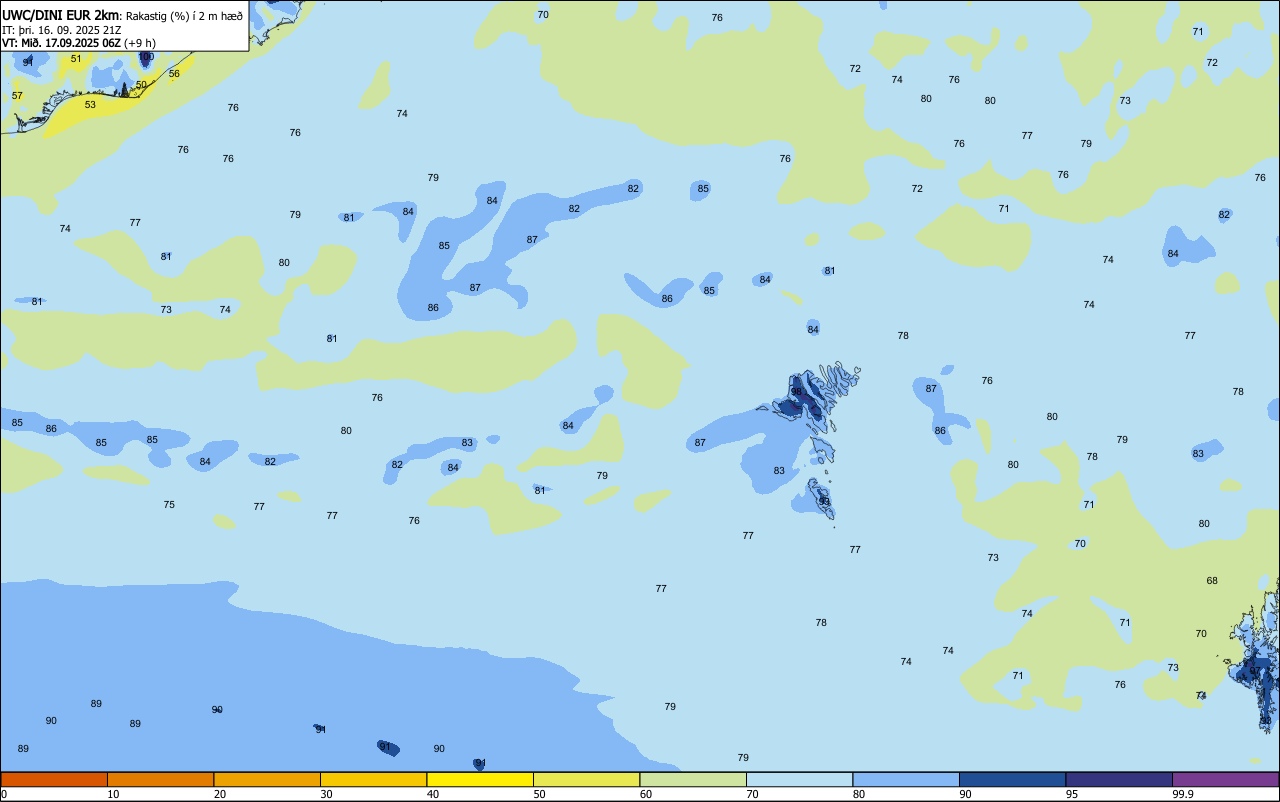Choose the dark blue 90–95 legend swatch

(1012, 779)
